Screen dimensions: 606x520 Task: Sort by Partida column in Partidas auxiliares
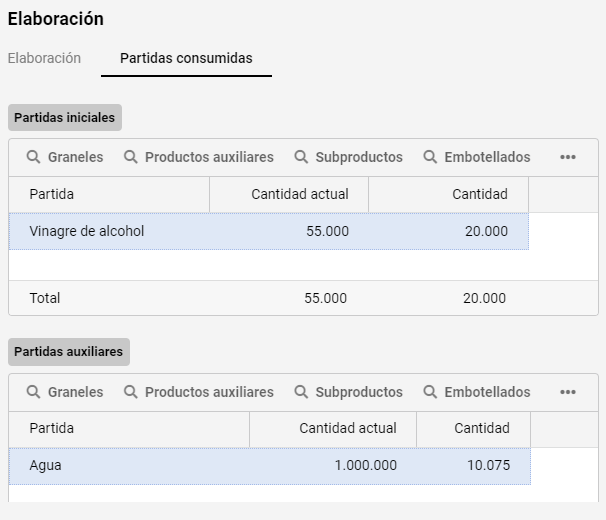point(129,428)
